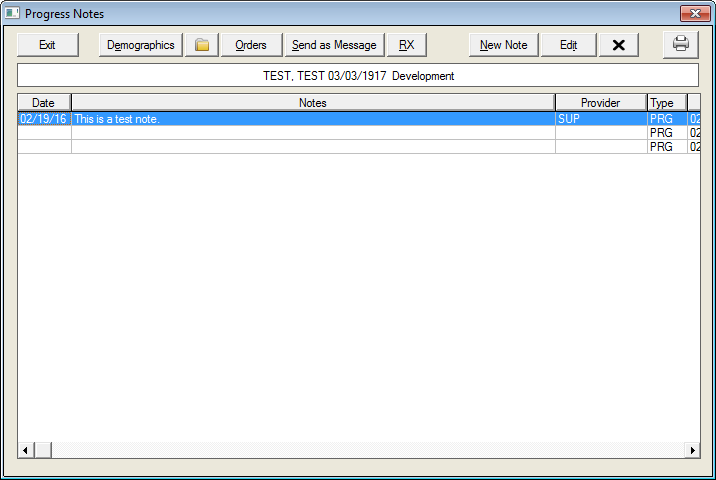Click the Progress Notes window title icon

coord(12,14)
